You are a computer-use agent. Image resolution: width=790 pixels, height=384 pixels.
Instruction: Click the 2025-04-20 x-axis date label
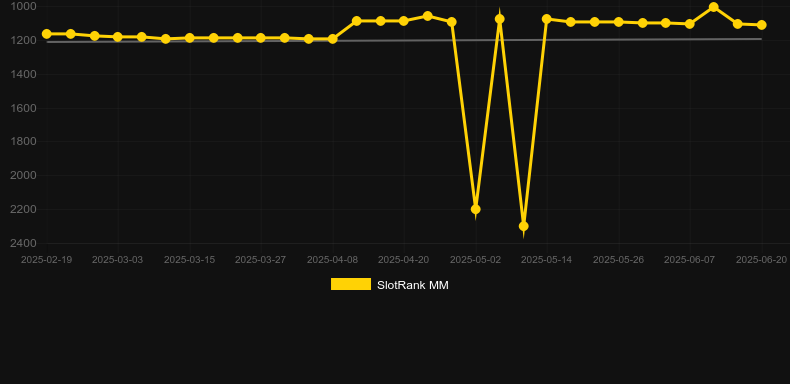(404, 260)
